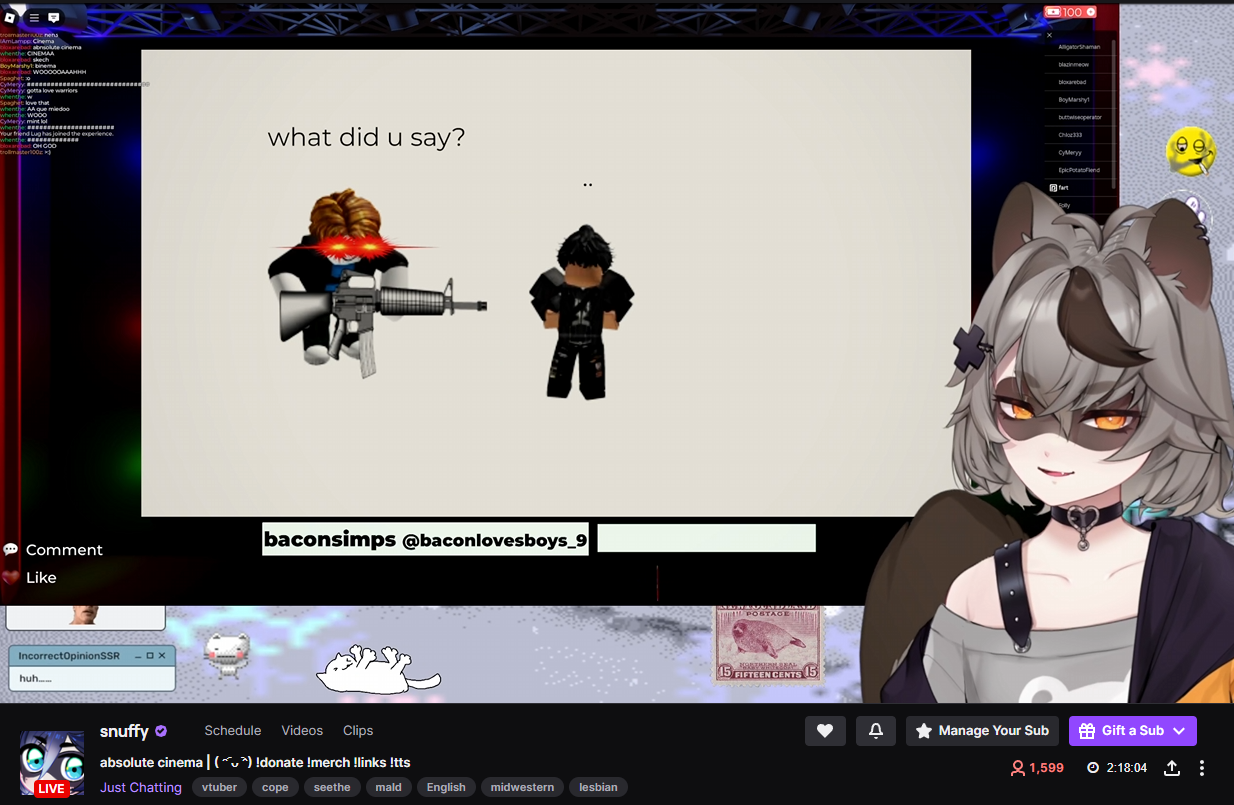
Task: Open the Roblox hamburger menu icon
Action: (34, 17)
